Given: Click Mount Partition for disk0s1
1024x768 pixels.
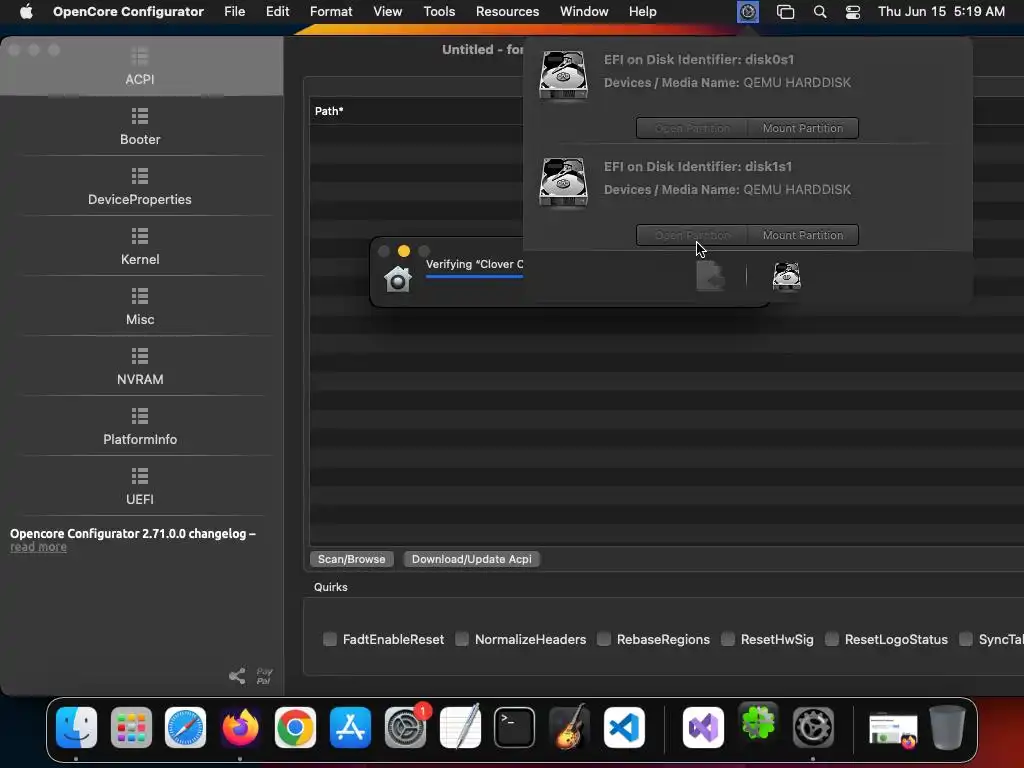Looking at the screenshot, I should [x=803, y=128].
